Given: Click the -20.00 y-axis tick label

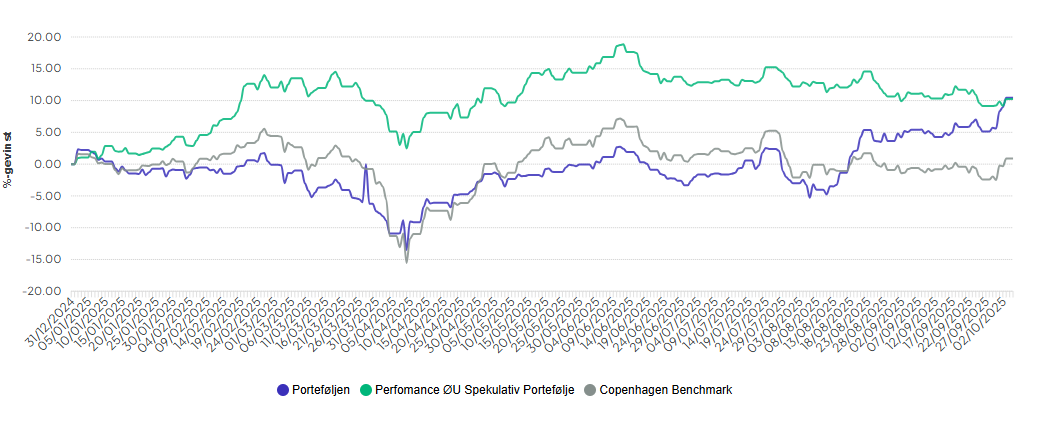Looking at the screenshot, I should [x=44, y=292].
